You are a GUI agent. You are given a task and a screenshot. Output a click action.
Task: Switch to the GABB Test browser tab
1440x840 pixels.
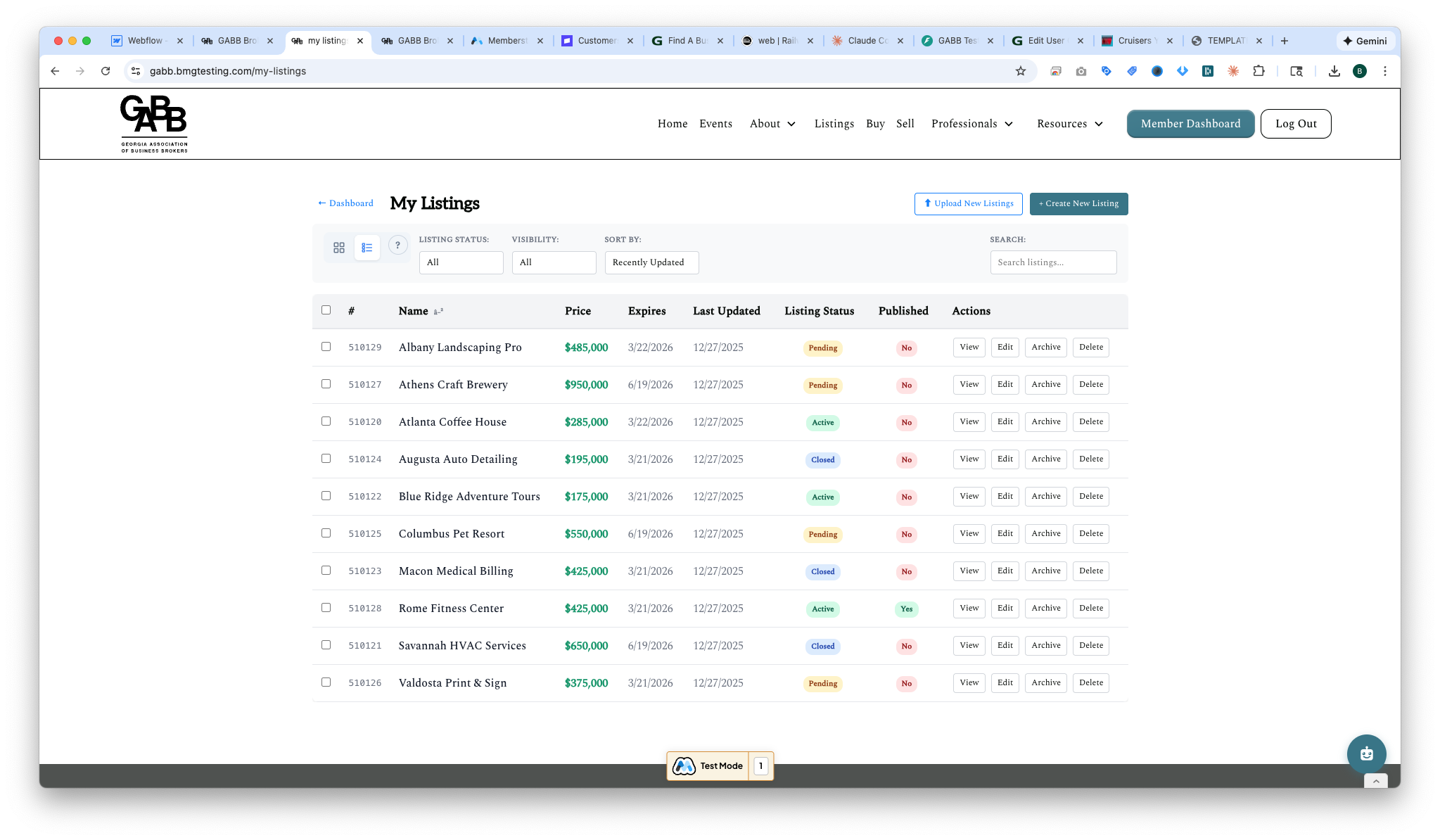pos(957,41)
